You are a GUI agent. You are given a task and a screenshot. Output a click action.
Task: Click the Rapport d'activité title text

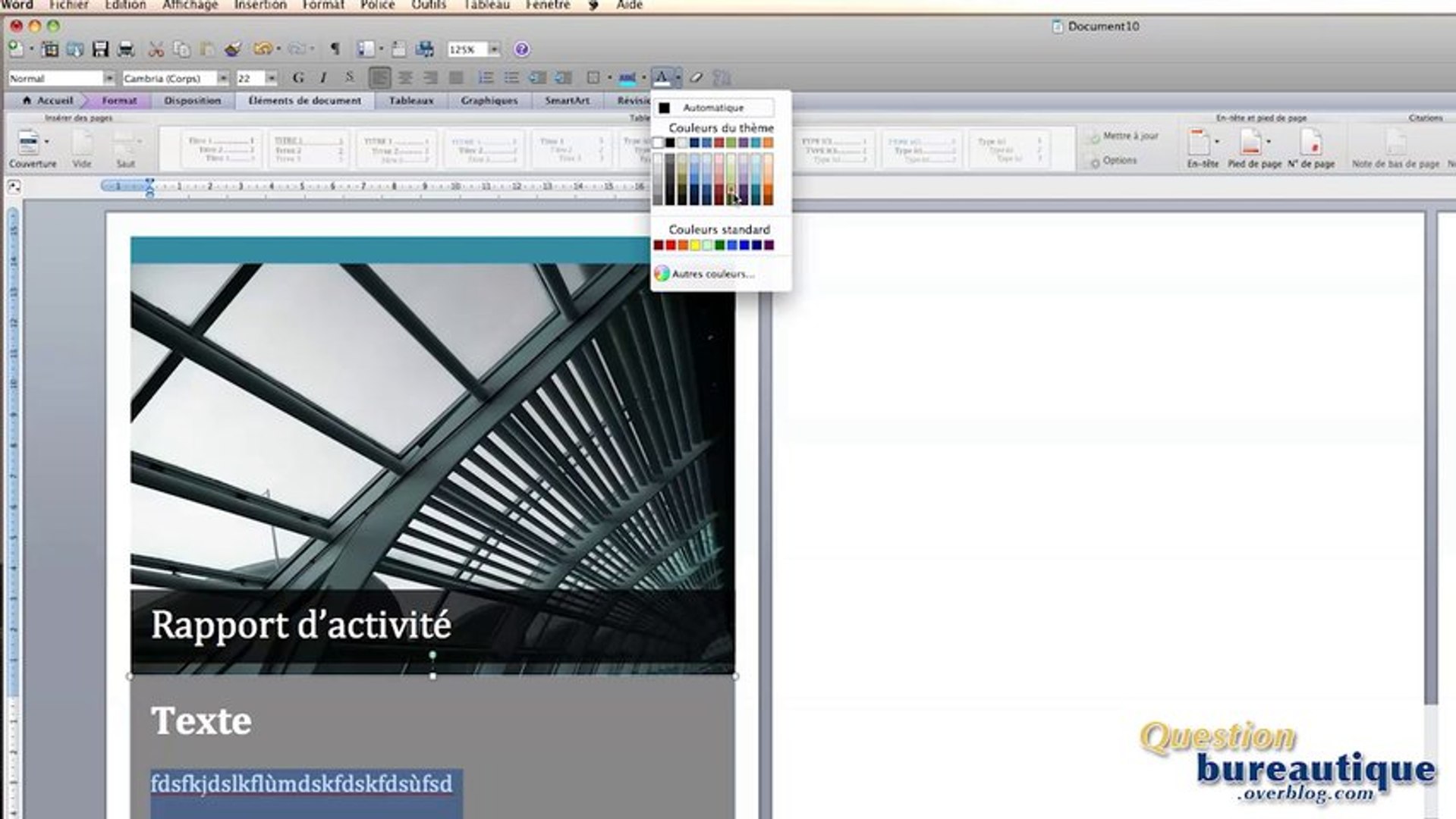tap(301, 626)
